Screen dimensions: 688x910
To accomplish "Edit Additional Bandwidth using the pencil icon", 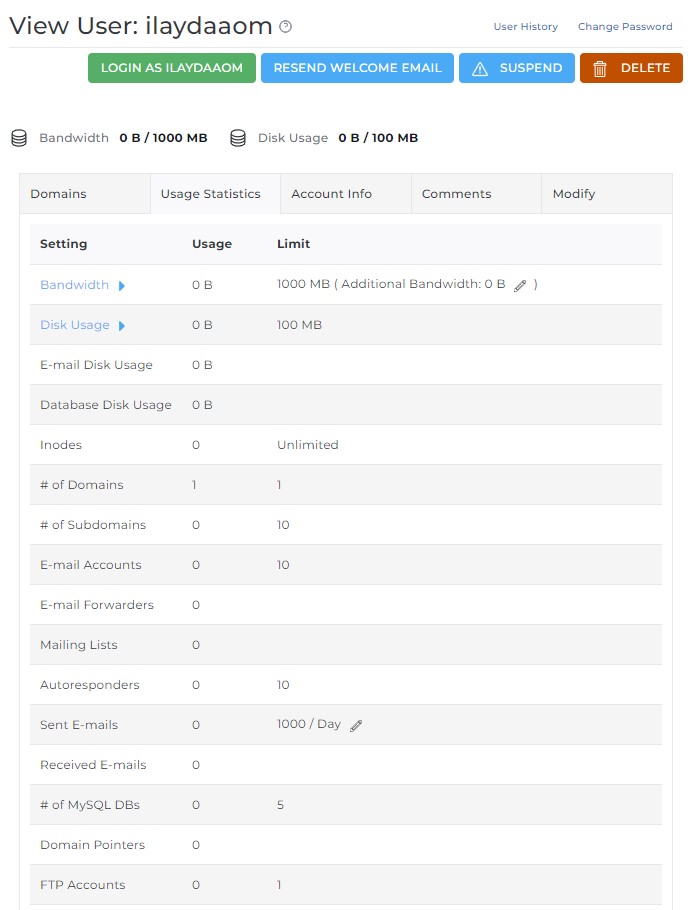I will 519,285.
